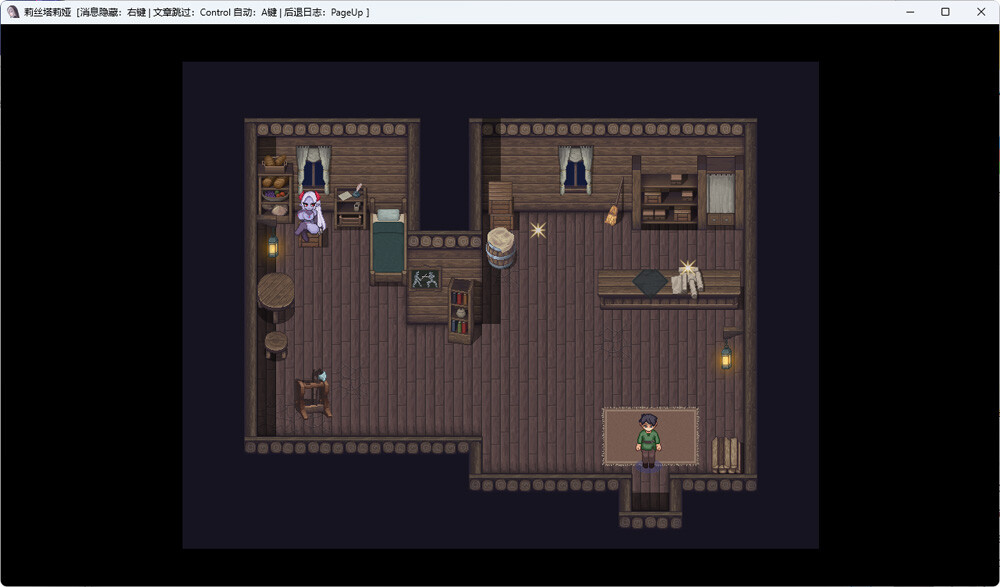Check the sack-covered barrel

[x=501, y=248]
